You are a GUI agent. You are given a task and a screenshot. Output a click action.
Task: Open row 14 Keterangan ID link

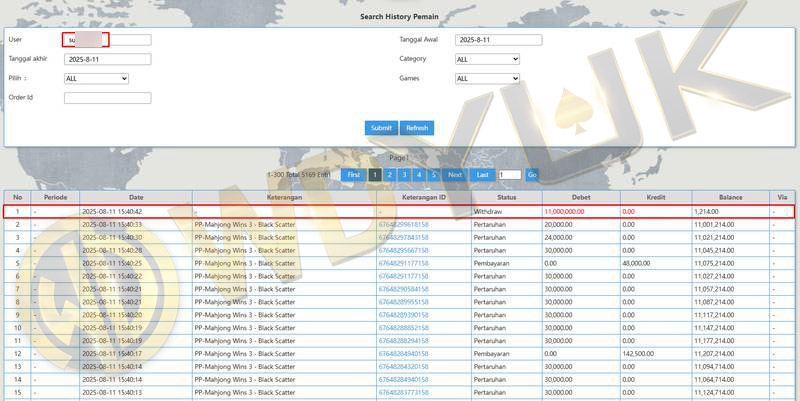click(404, 380)
